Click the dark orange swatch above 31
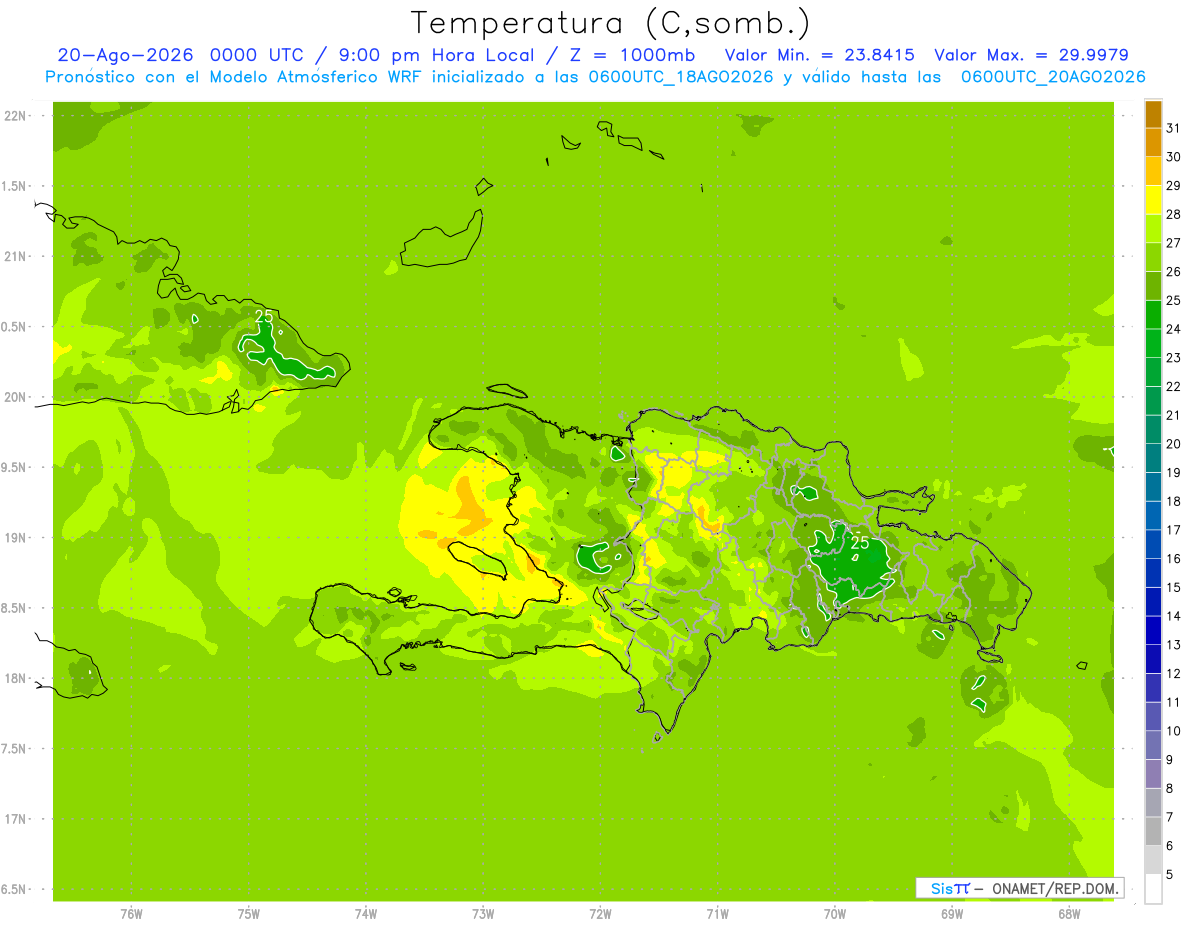Image resolution: width=1200 pixels, height=927 pixels. [1153, 114]
